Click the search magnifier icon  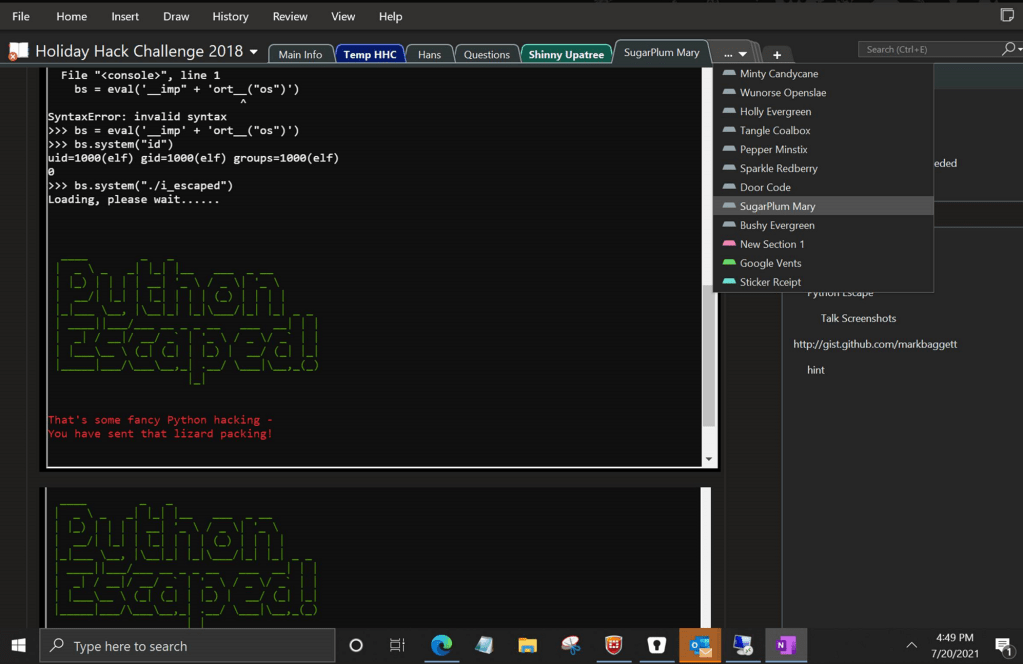point(1008,49)
